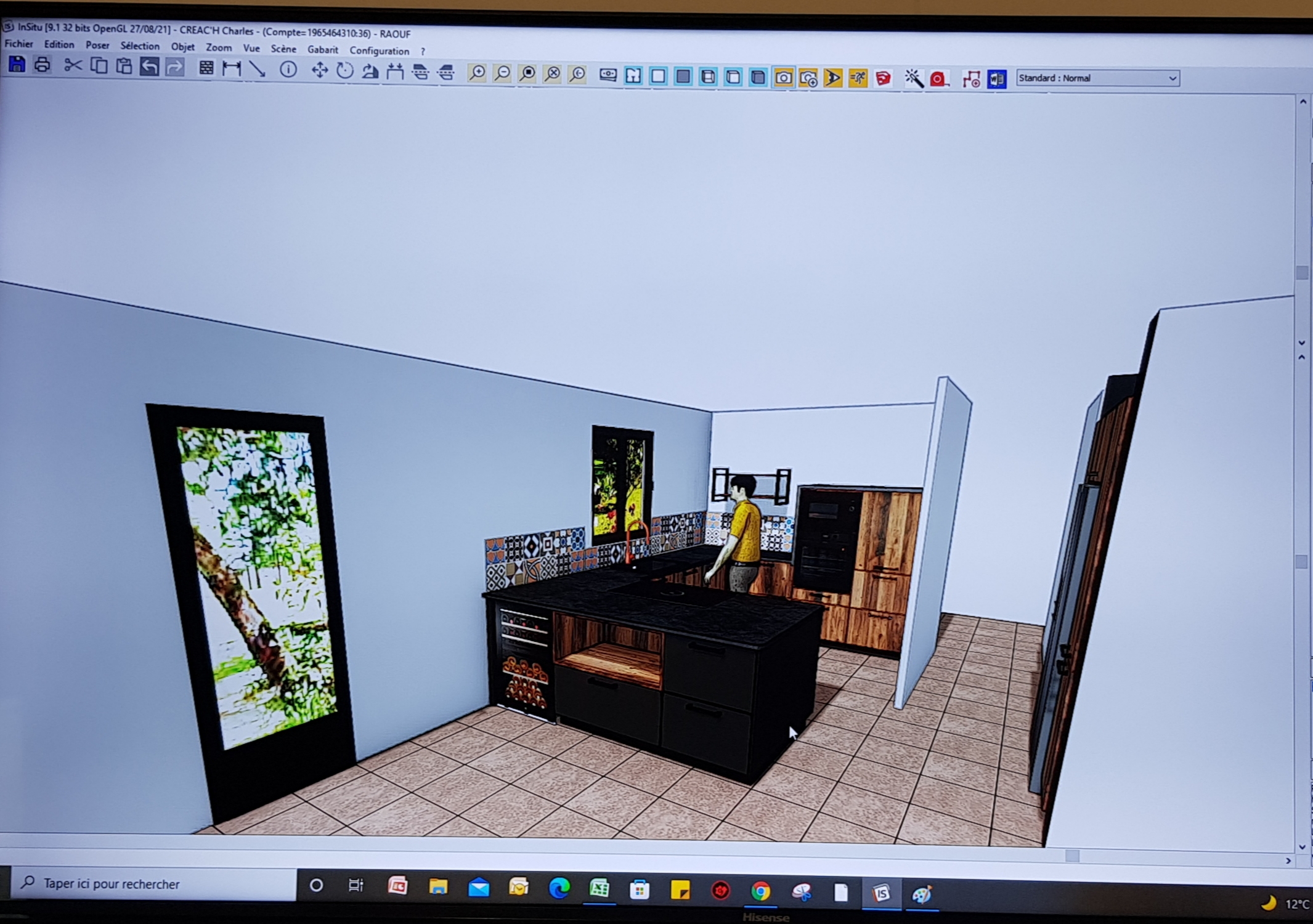
Task: Click the InSitu IS taskbar icon
Action: [x=881, y=893]
